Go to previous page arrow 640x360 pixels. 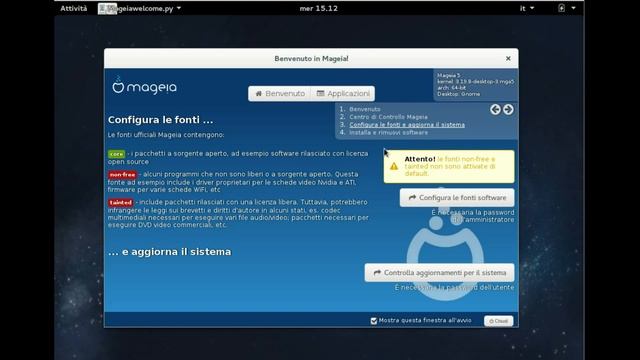point(495,109)
